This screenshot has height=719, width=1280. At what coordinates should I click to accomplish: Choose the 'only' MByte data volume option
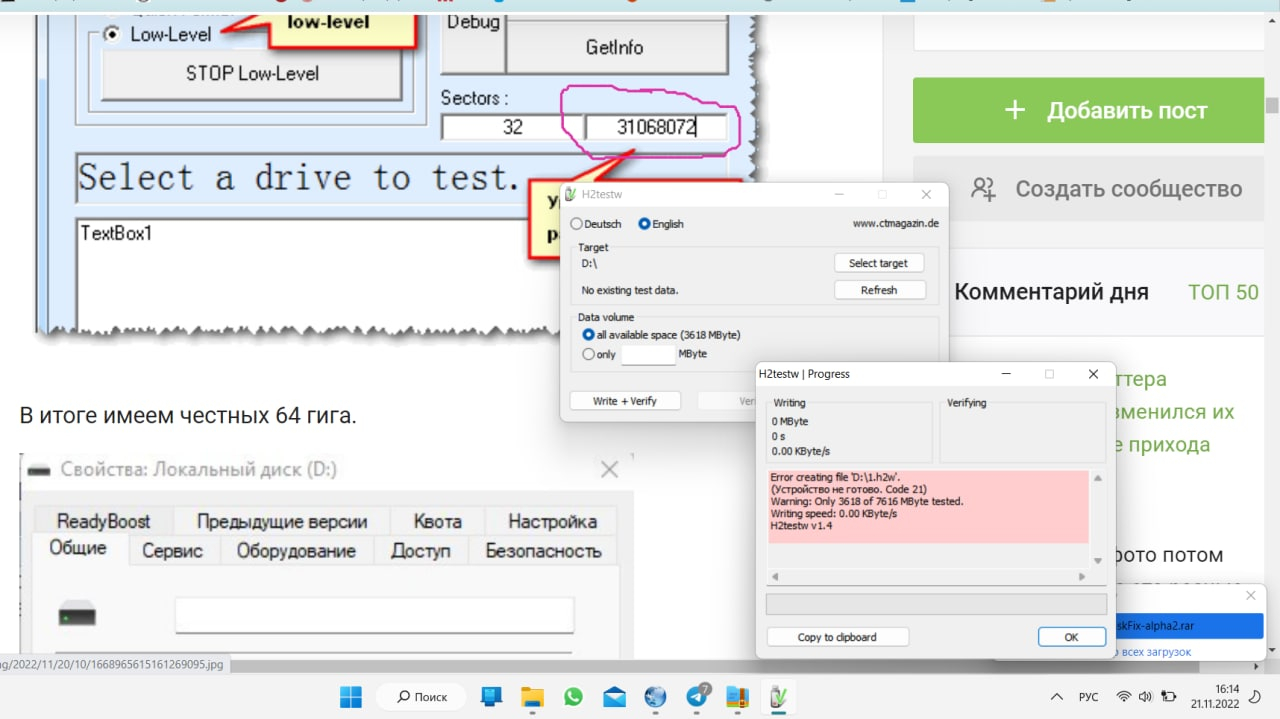[x=588, y=354]
